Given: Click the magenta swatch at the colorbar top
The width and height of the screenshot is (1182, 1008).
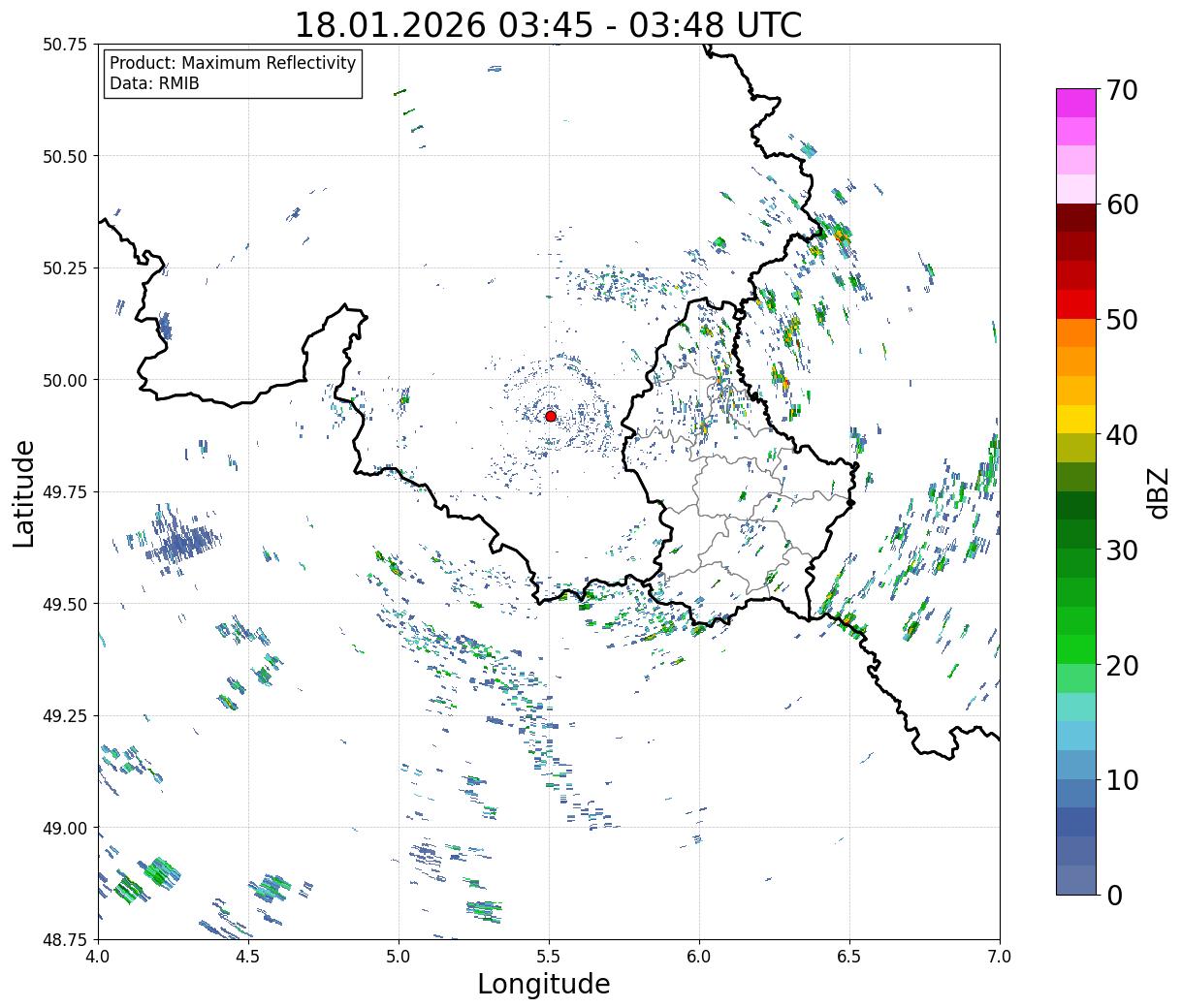Looking at the screenshot, I should tap(1076, 103).
